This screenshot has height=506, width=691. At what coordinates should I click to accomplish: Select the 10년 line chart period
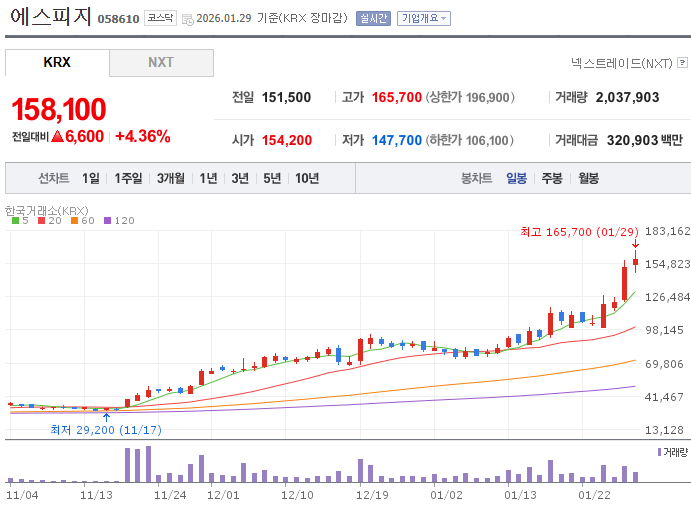(x=307, y=178)
